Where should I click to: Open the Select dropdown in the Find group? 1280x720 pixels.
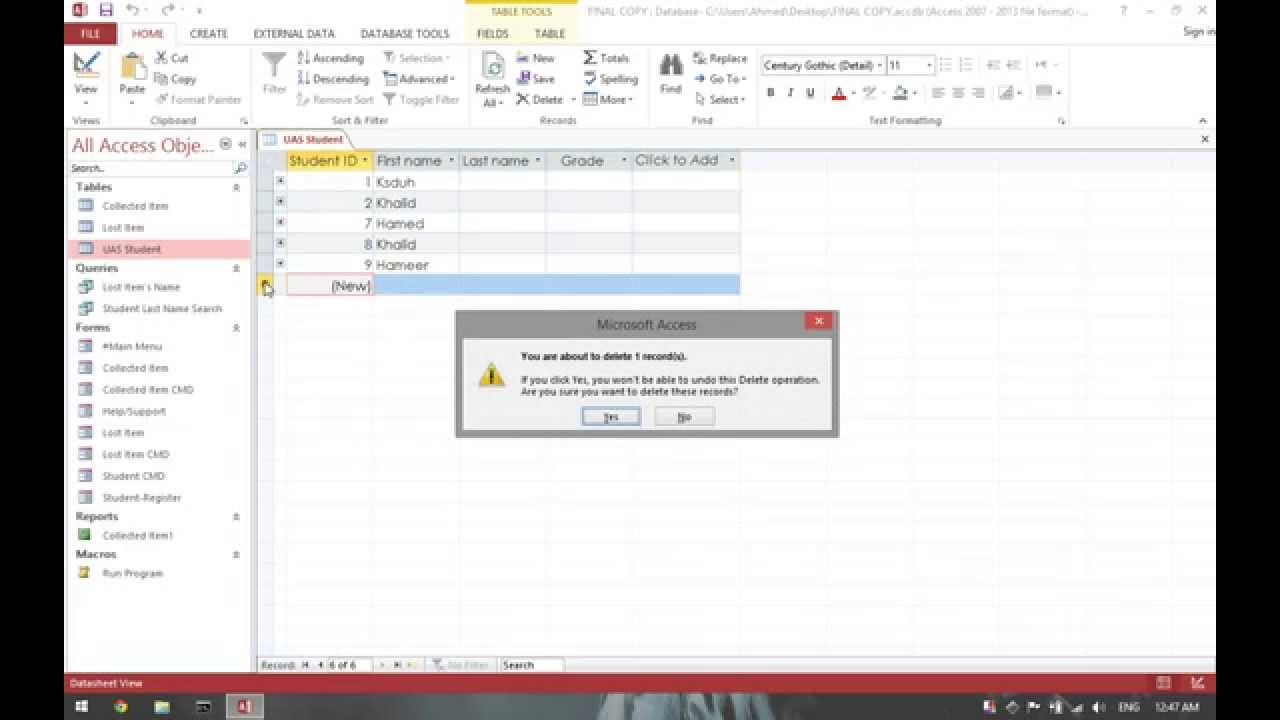click(720, 100)
